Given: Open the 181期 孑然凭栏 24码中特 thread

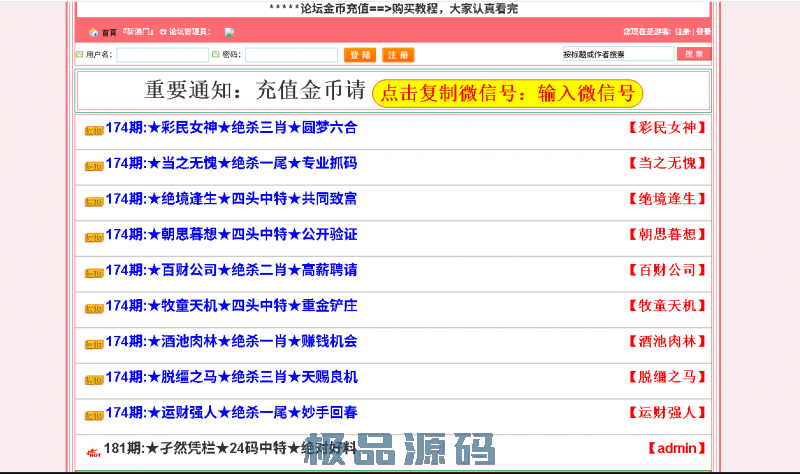Looking at the screenshot, I should coord(230,448).
